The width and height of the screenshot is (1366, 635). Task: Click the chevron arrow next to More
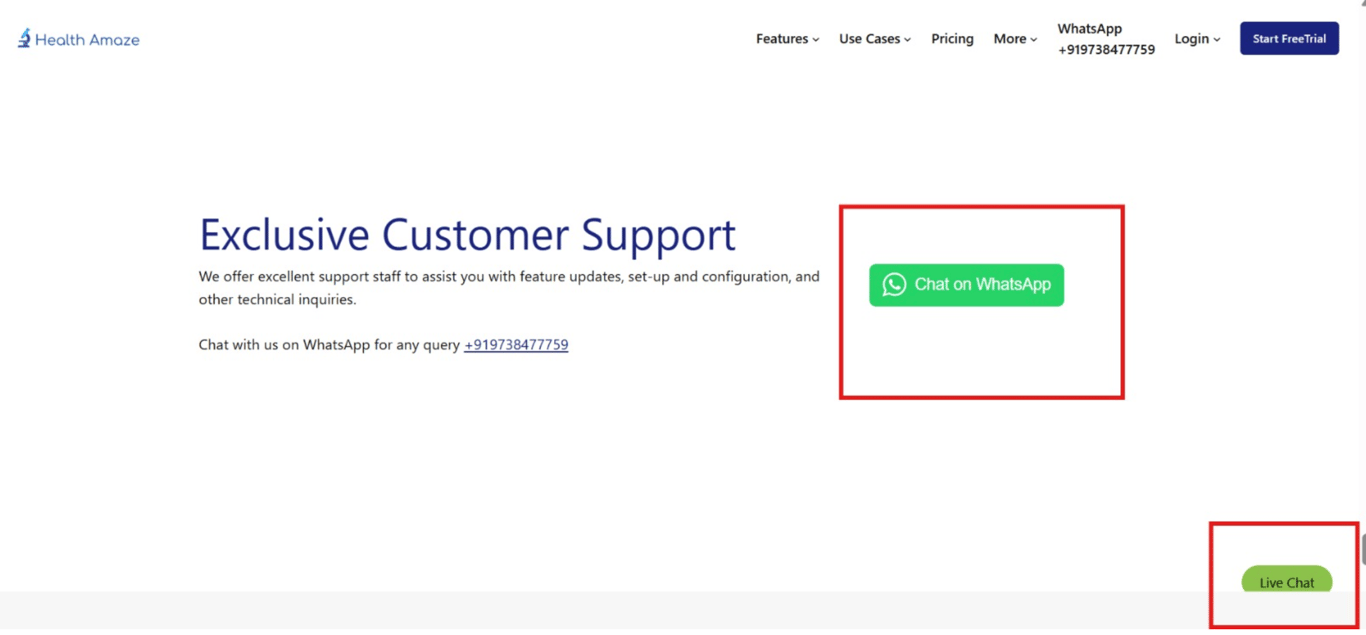point(1033,40)
